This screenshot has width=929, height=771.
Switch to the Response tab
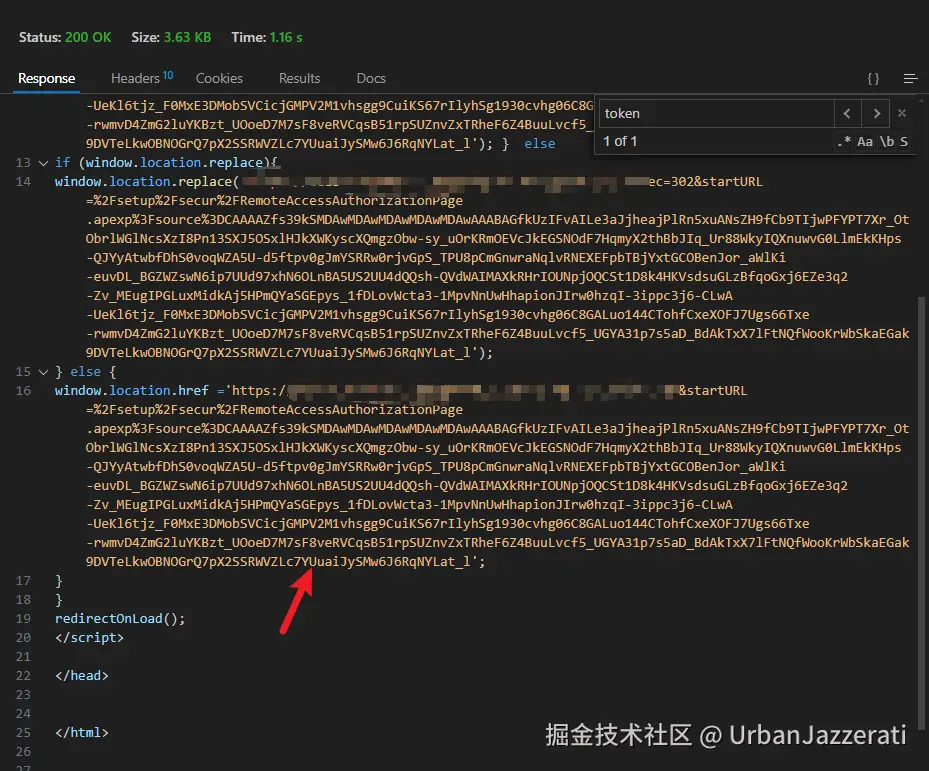click(x=46, y=78)
